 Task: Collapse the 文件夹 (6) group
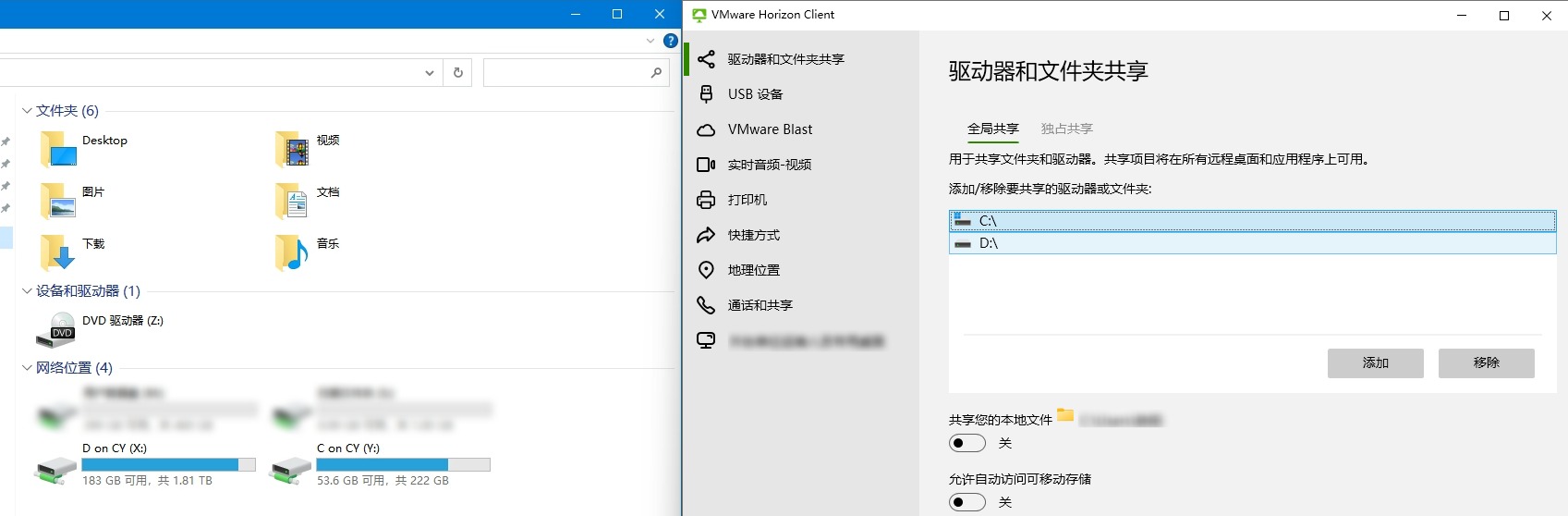[x=27, y=111]
